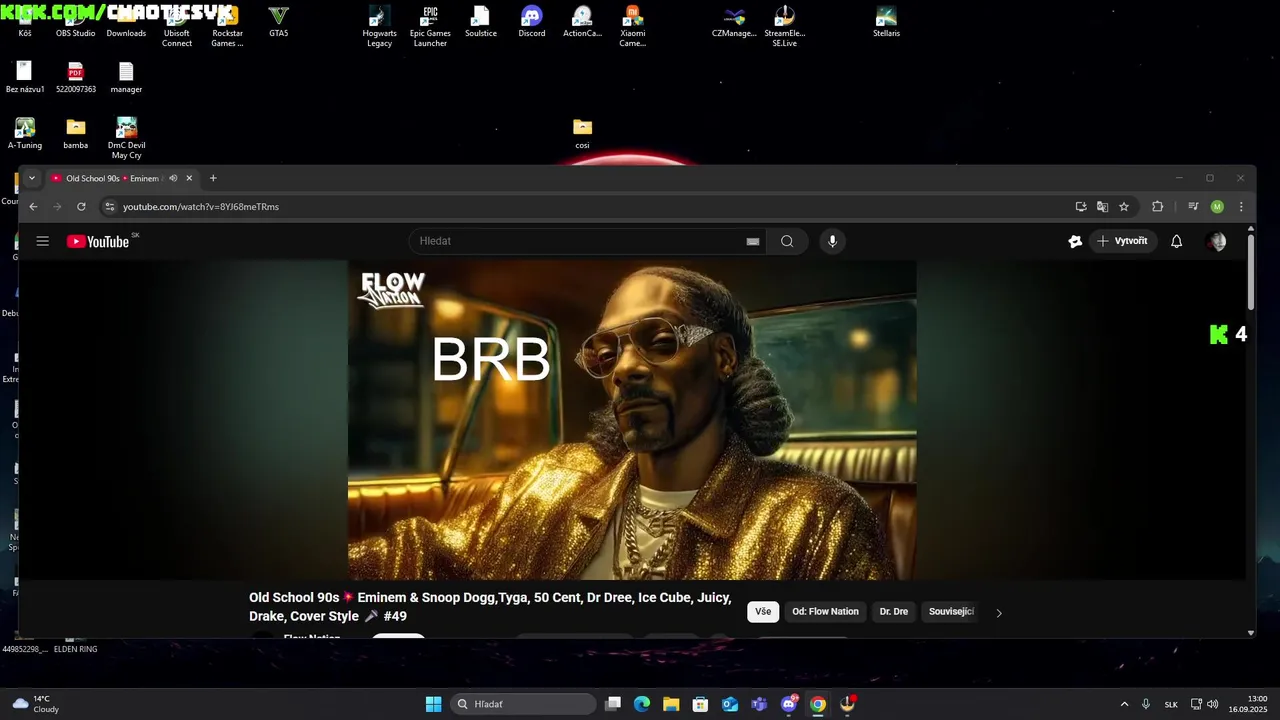
Task: Select the Vše filter chip
Action: point(763,612)
